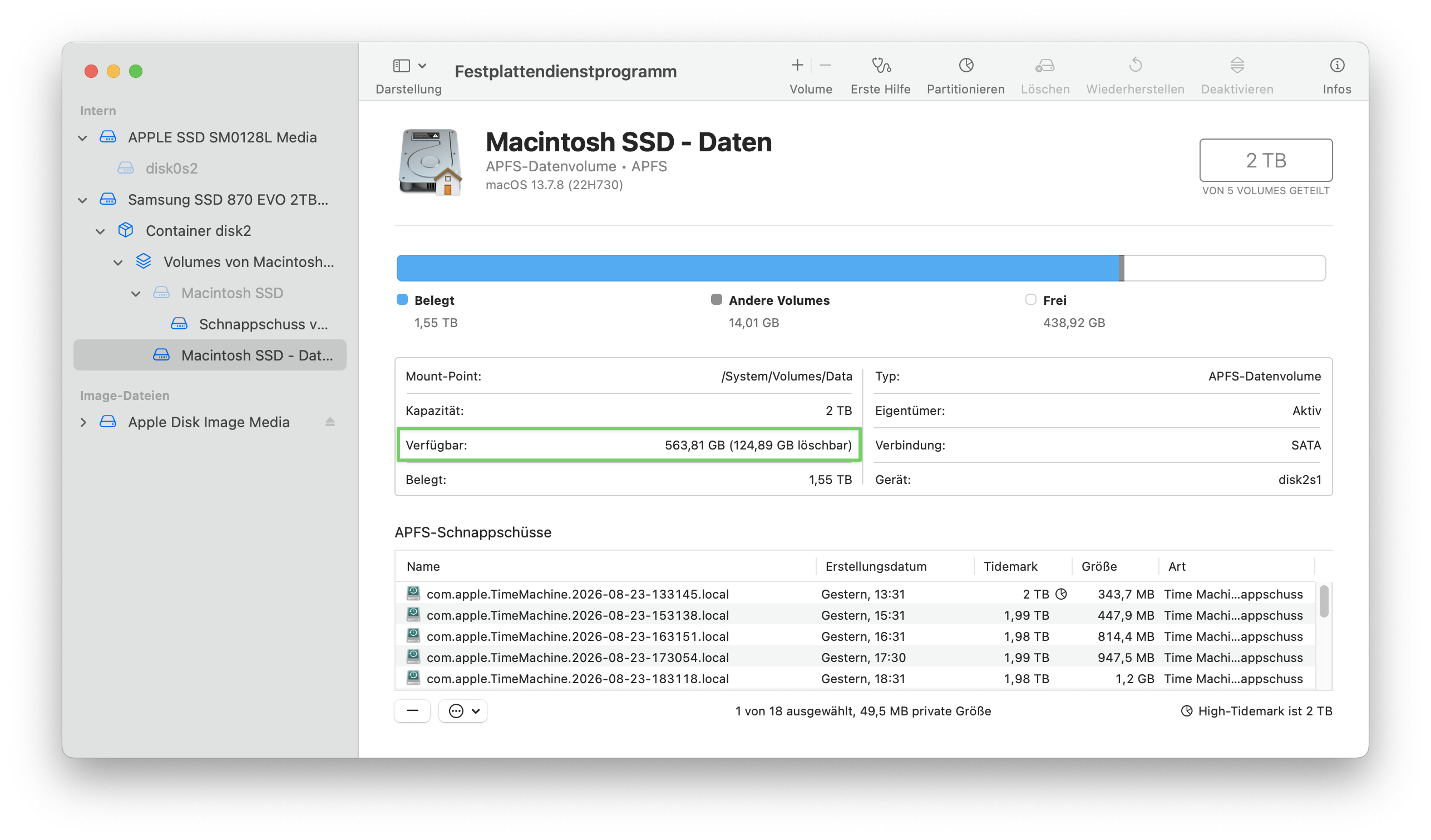The height and width of the screenshot is (840, 1431).
Task: Open the snapshot actions ellipsis menu
Action: click(x=463, y=711)
